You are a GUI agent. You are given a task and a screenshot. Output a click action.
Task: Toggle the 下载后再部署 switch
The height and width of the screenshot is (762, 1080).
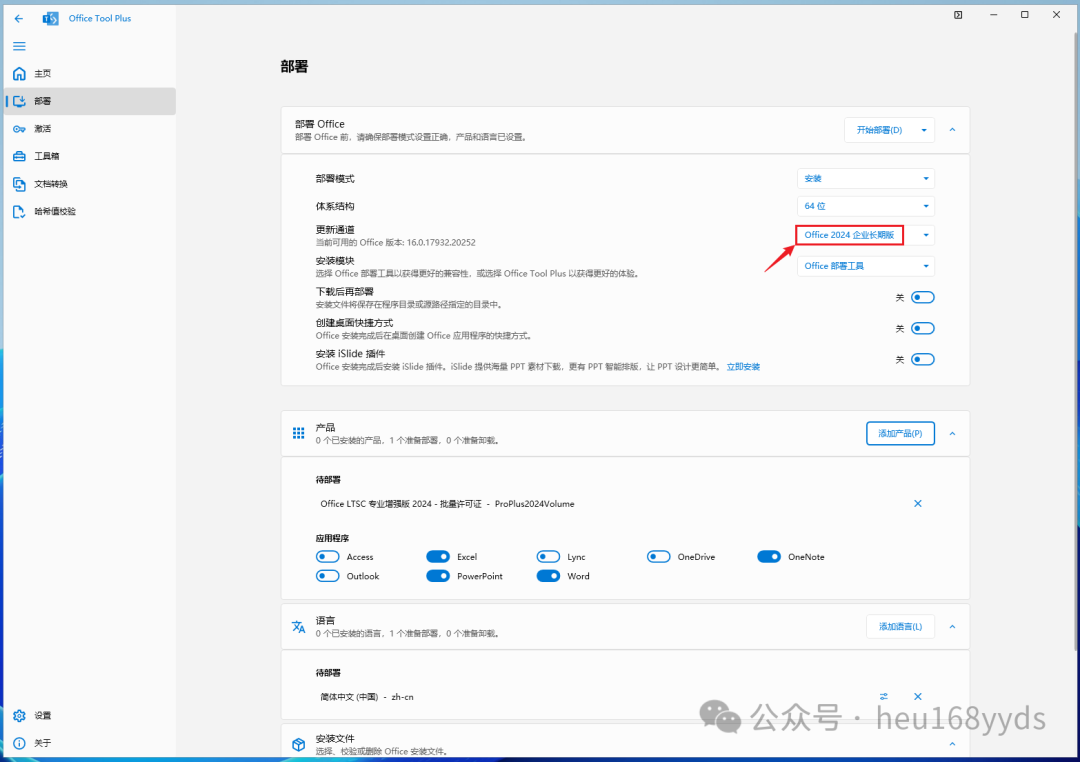coord(922,298)
